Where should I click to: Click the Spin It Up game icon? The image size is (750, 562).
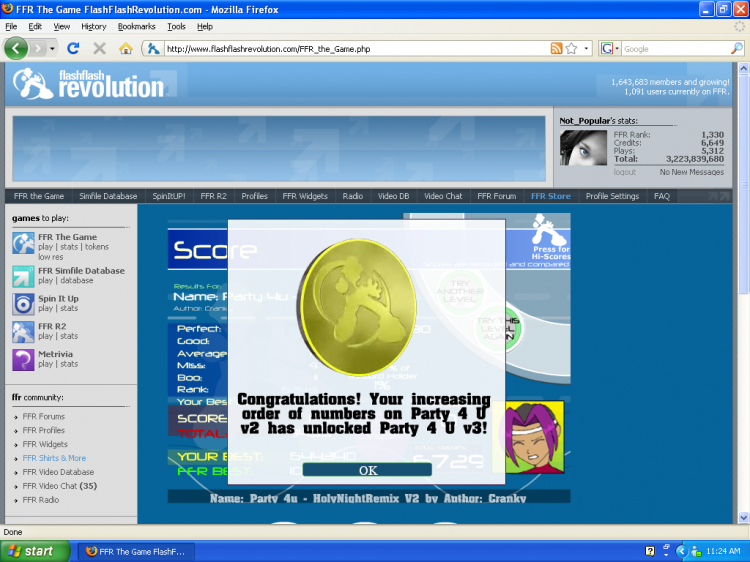tap(23, 304)
